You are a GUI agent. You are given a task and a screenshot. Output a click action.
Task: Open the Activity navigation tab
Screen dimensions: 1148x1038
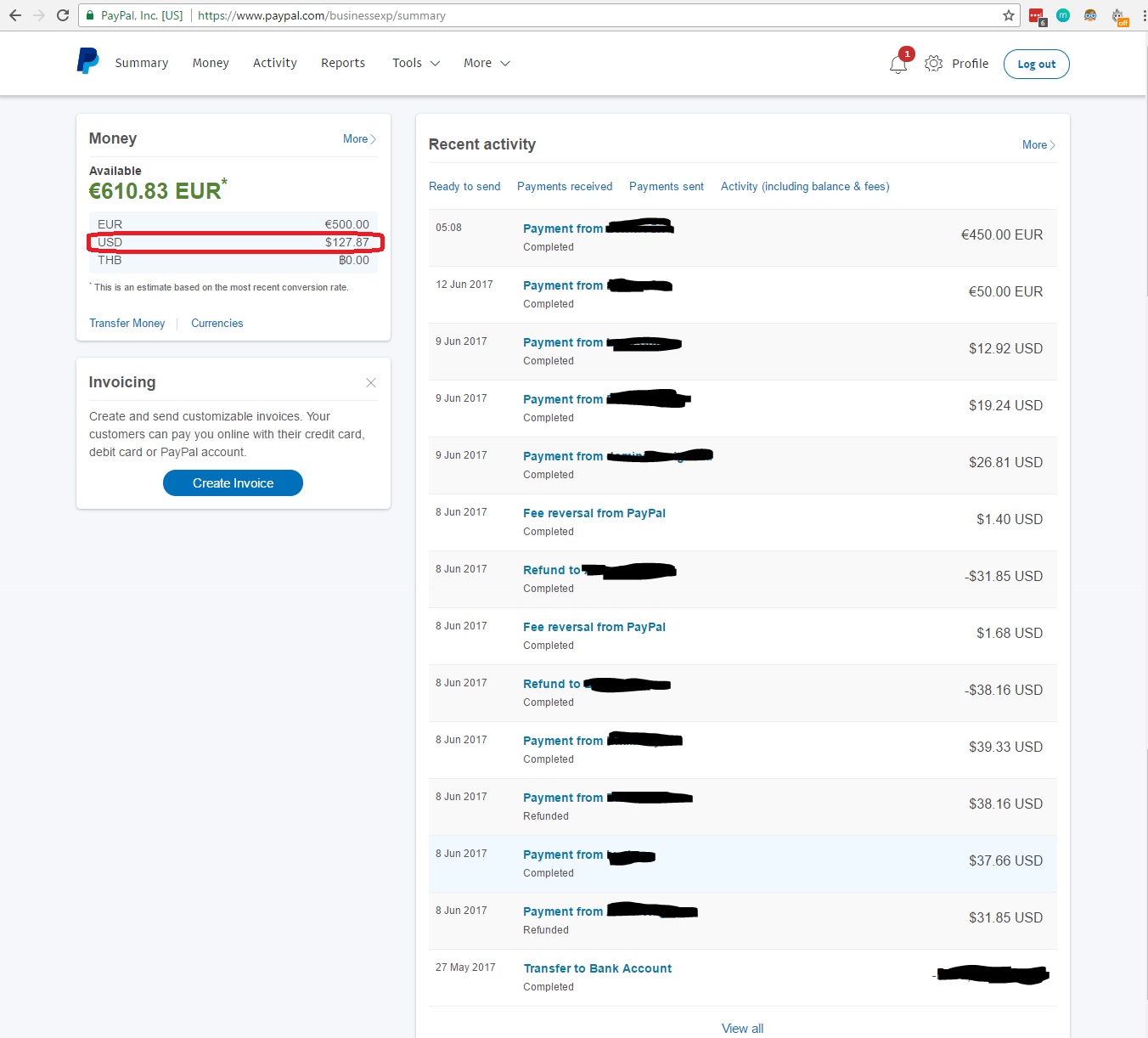[x=275, y=63]
